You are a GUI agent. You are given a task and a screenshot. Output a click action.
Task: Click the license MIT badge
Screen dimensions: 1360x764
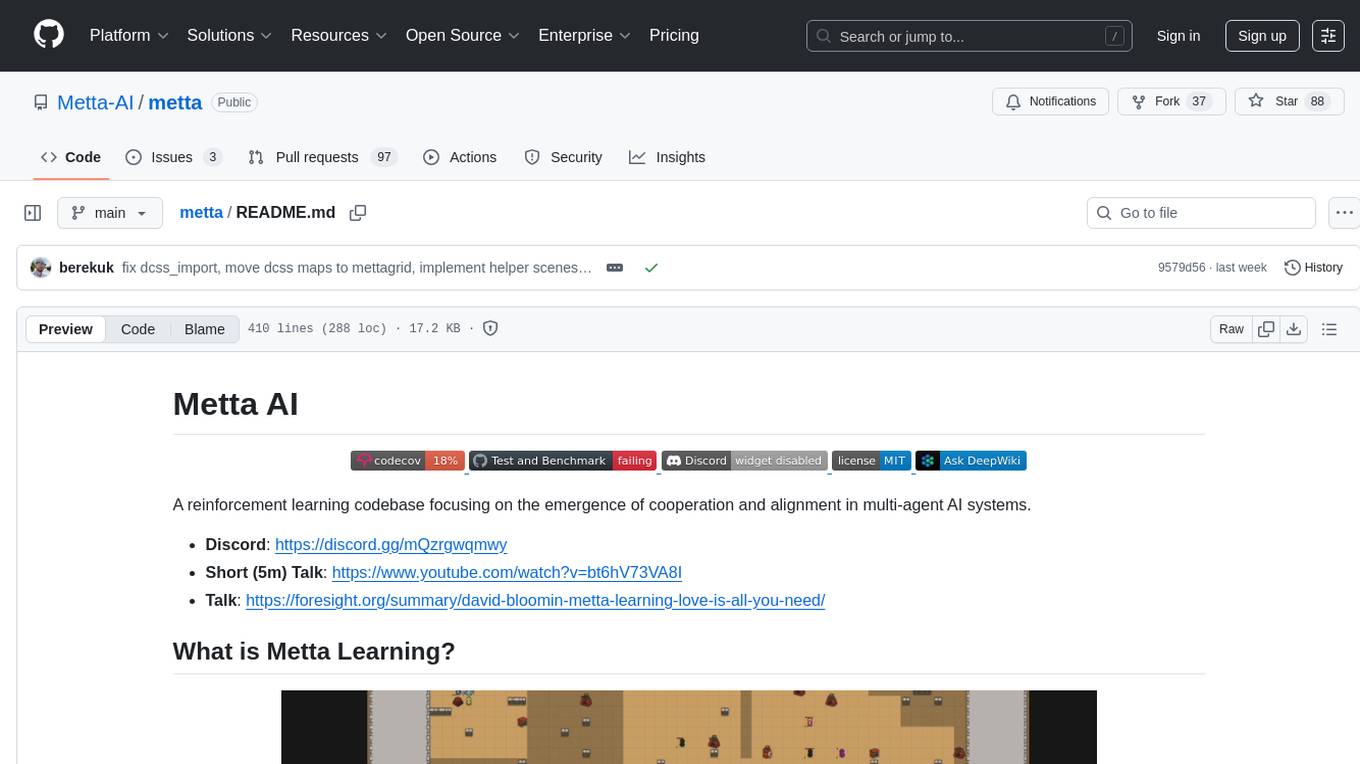point(871,461)
